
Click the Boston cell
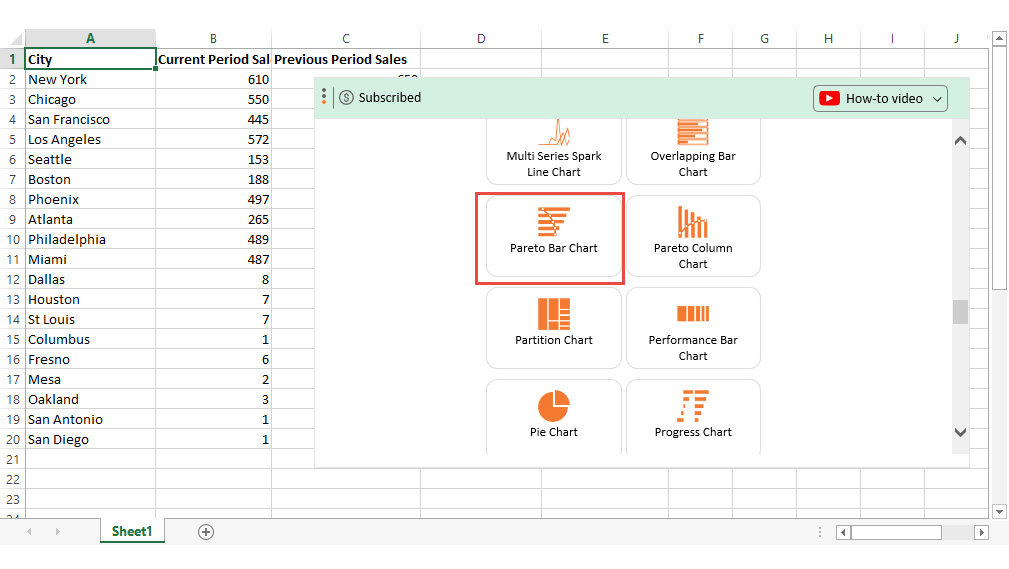[x=90, y=179]
